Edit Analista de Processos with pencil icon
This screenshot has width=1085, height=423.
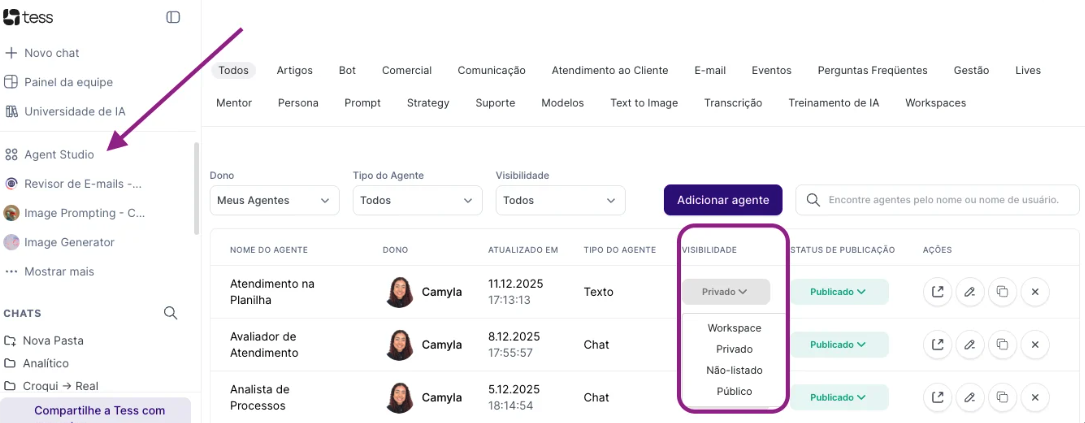click(x=970, y=397)
